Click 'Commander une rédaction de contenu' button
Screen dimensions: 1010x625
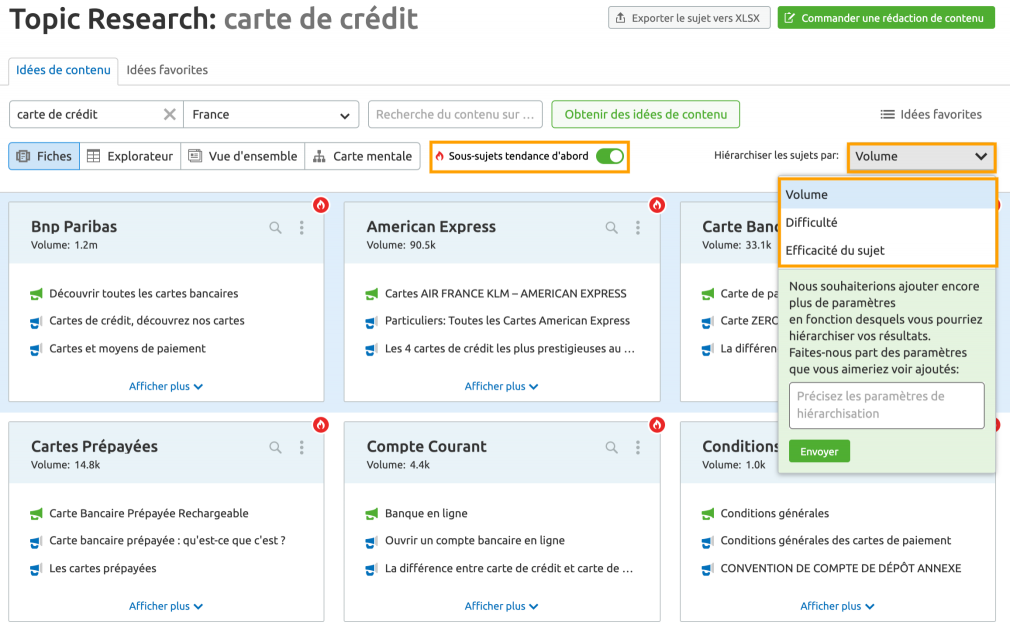pos(886,18)
